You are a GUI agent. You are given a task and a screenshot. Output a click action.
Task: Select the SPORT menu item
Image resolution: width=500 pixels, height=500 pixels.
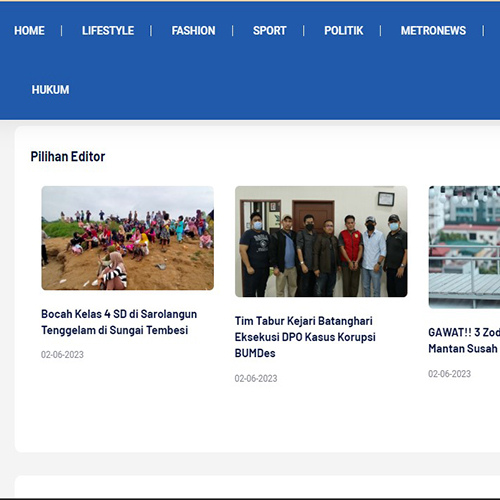(269, 31)
